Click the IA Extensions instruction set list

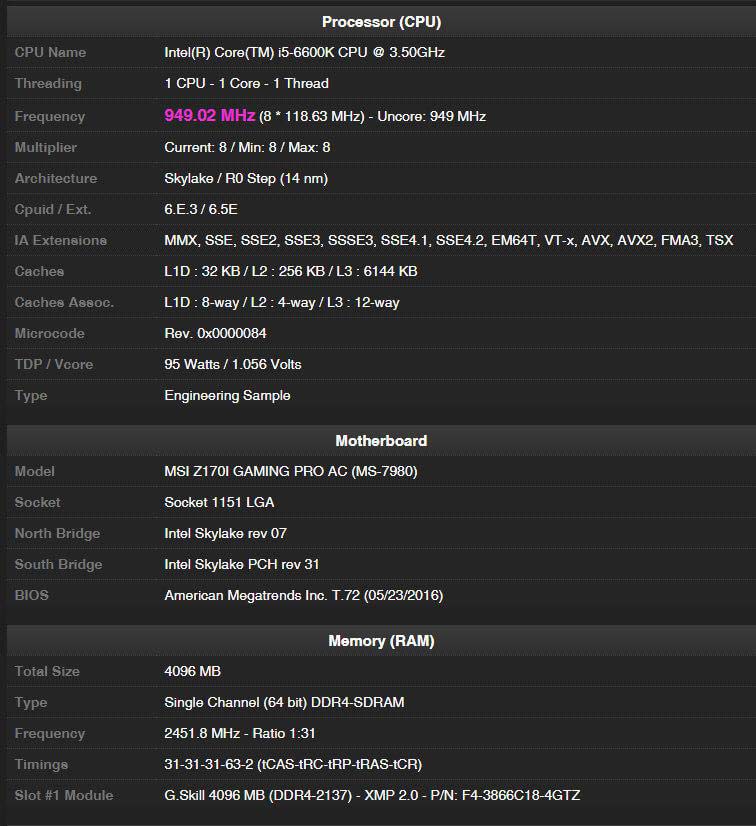click(x=448, y=240)
